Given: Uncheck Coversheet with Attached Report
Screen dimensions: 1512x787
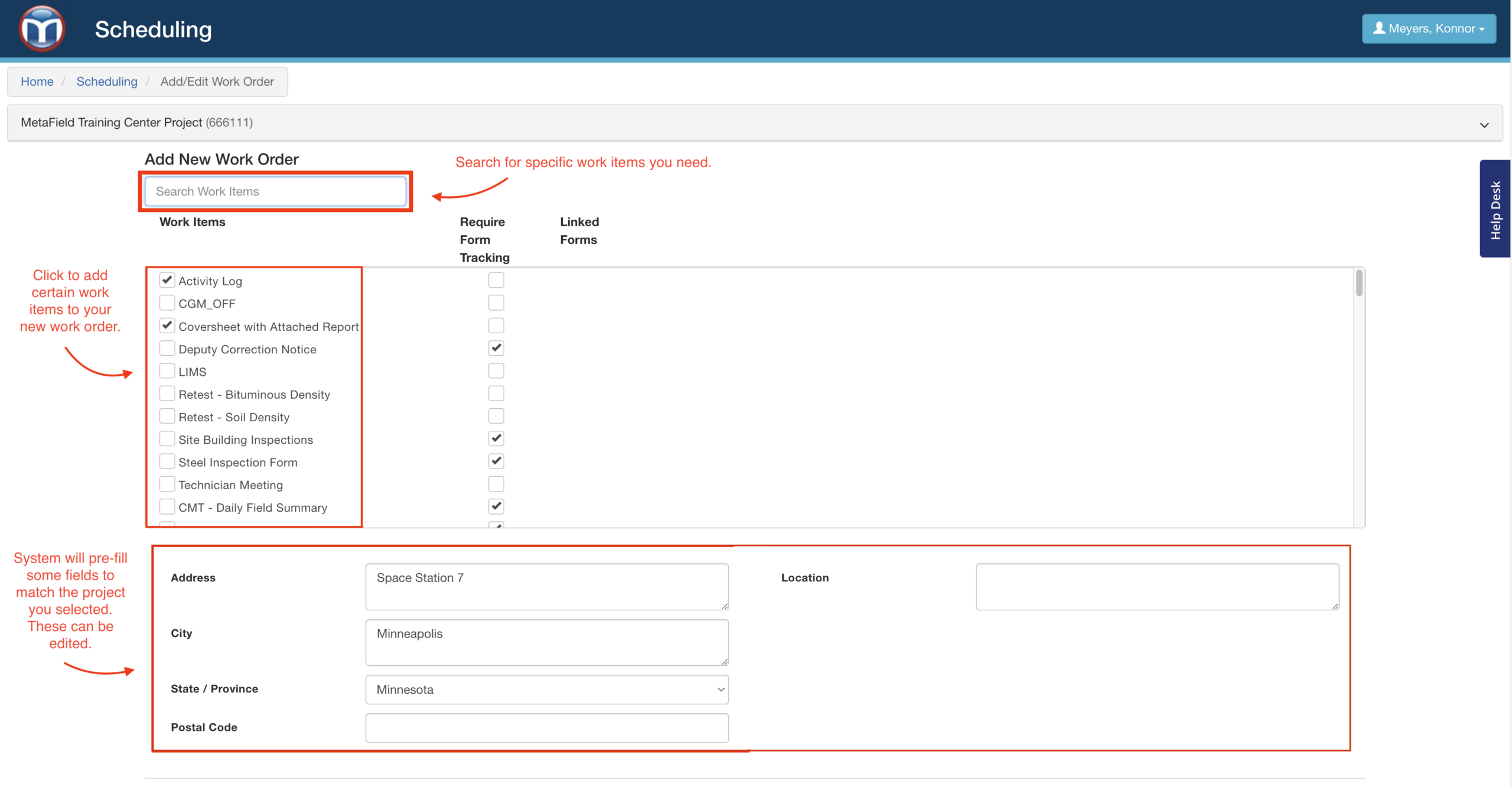Looking at the screenshot, I should tap(167, 326).
